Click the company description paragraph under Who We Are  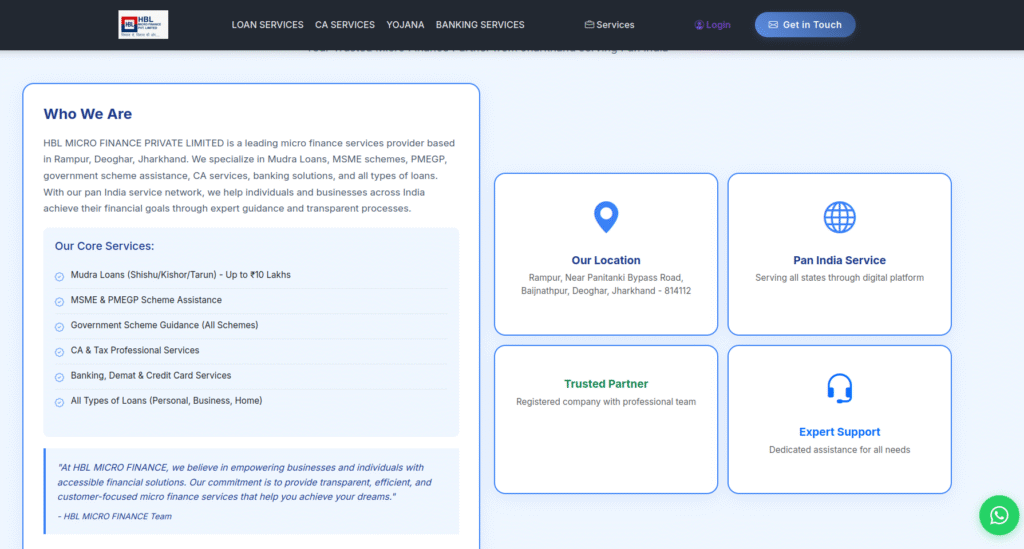click(249, 176)
